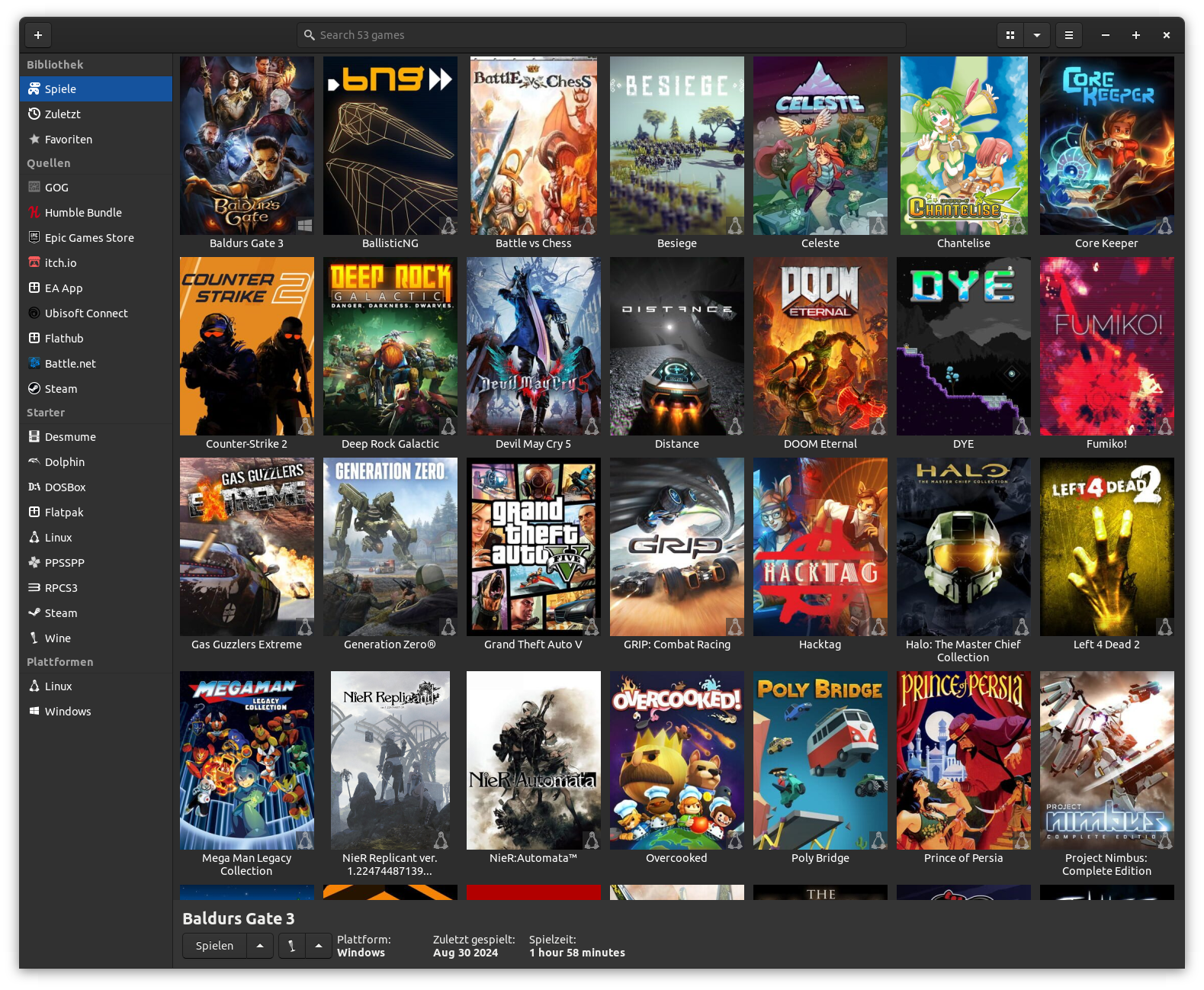Select Halo Master Chief Collection cover
This screenshot has height=990, width=1204.
point(964,547)
